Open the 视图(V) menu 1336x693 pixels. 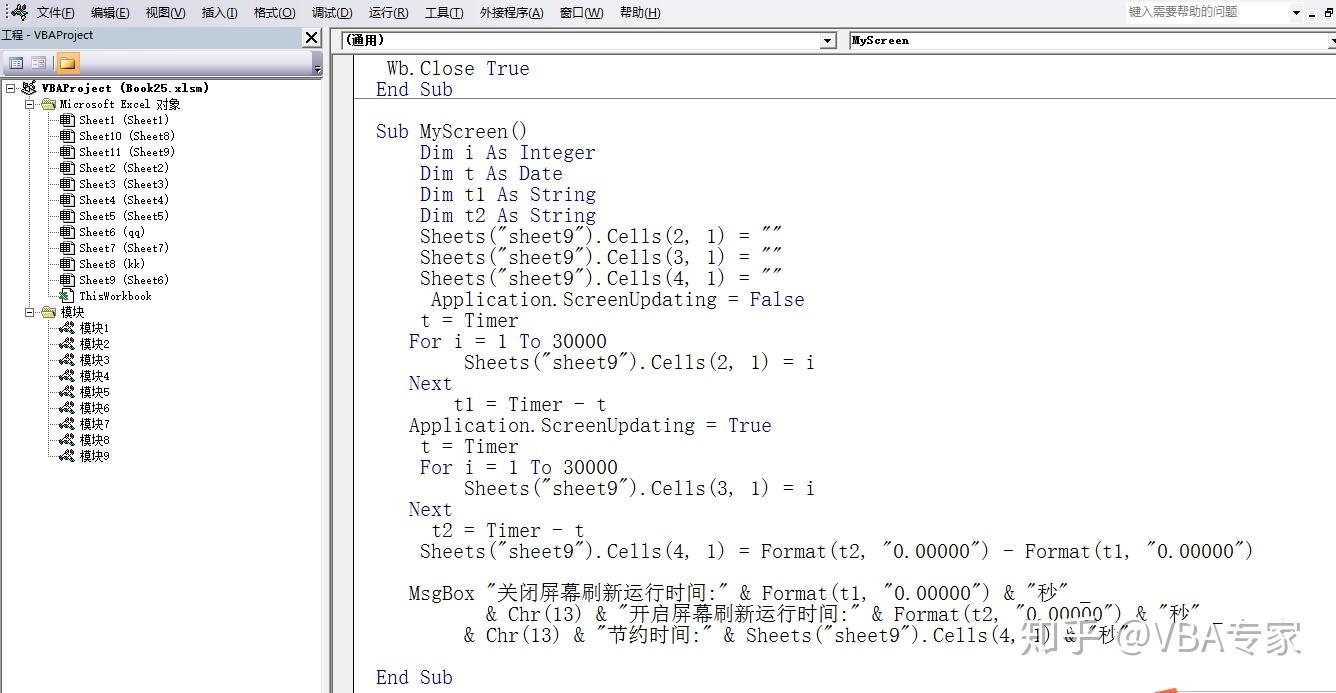(x=165, y=13)
